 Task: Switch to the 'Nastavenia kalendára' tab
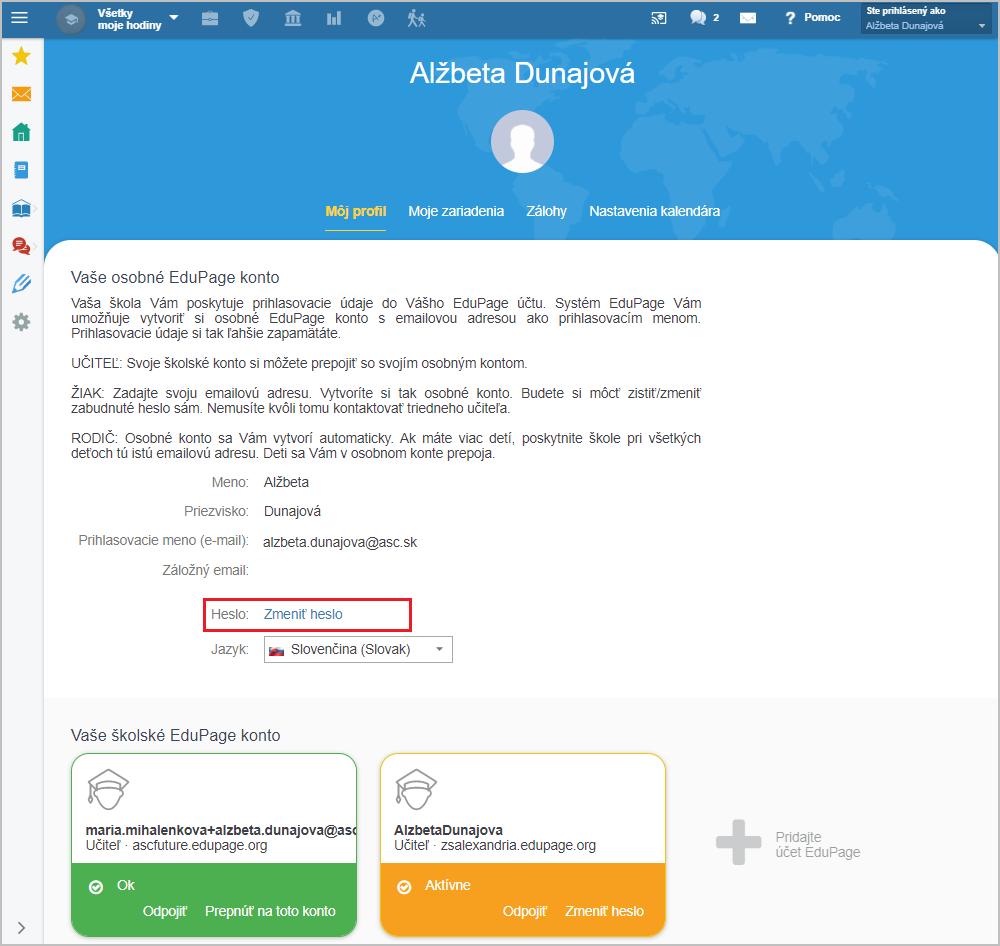(x=654, y=211)
